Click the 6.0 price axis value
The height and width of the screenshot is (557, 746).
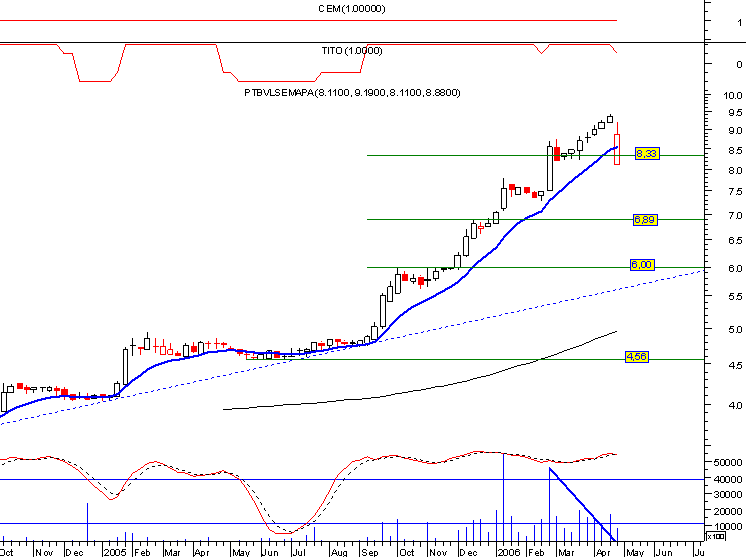click(x=735, y=269)
